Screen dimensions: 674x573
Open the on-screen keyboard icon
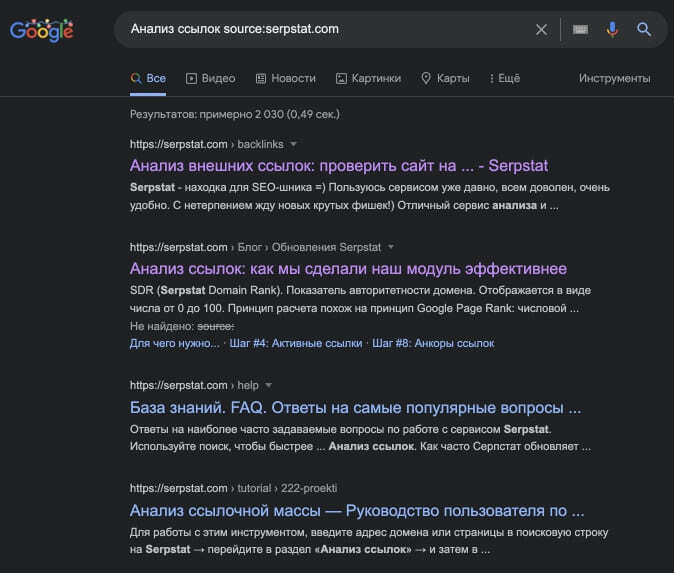pos(580,30)
